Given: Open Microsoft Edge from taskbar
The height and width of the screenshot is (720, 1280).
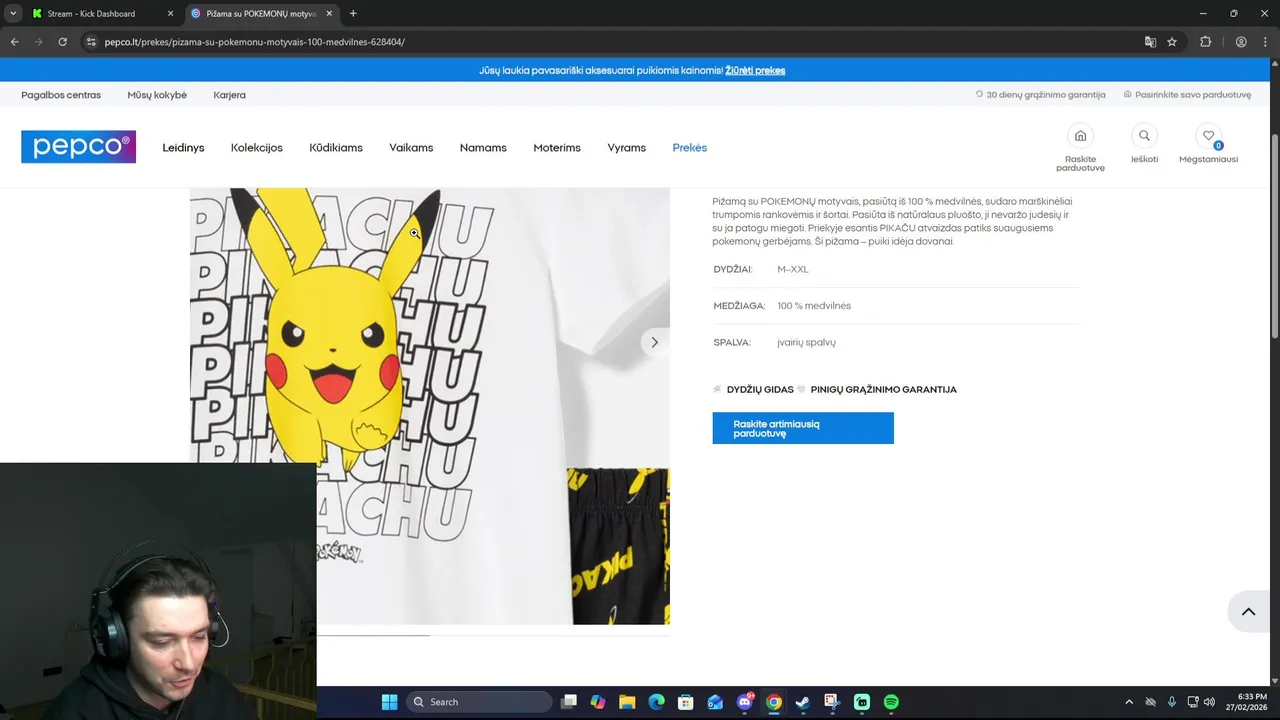Looking at the screenshot, I should coord(656,702).
